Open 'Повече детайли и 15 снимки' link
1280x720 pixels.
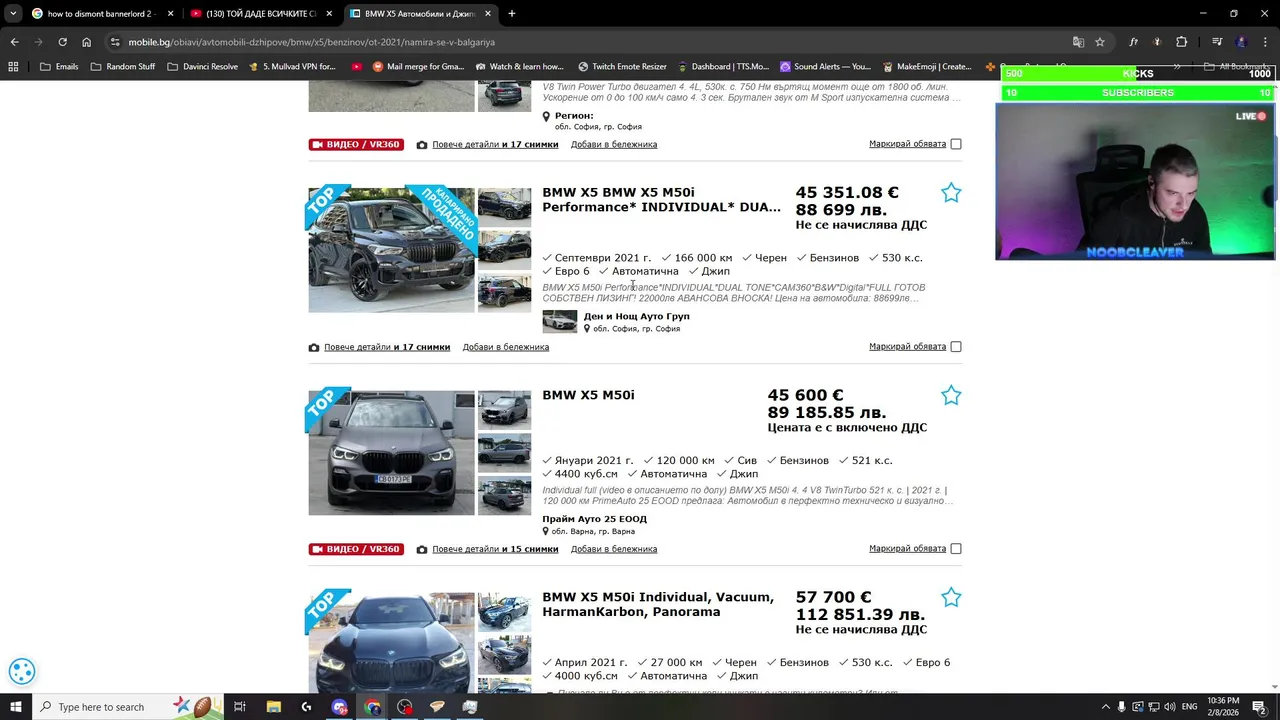(495, 549)
